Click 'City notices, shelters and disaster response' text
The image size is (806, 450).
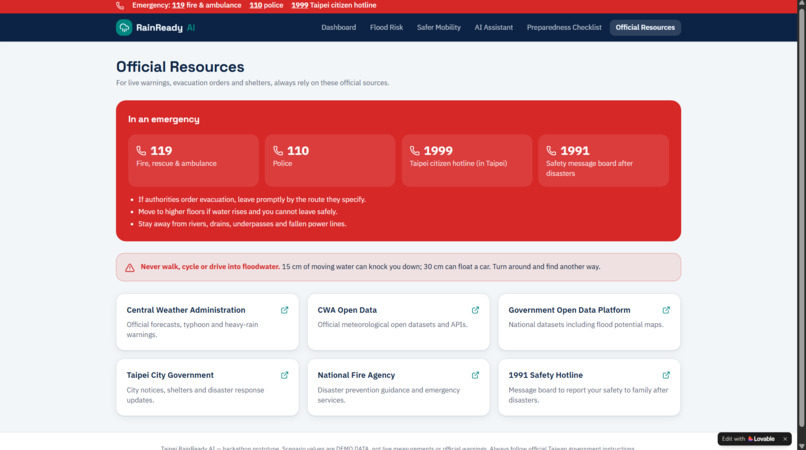point(195,395)
